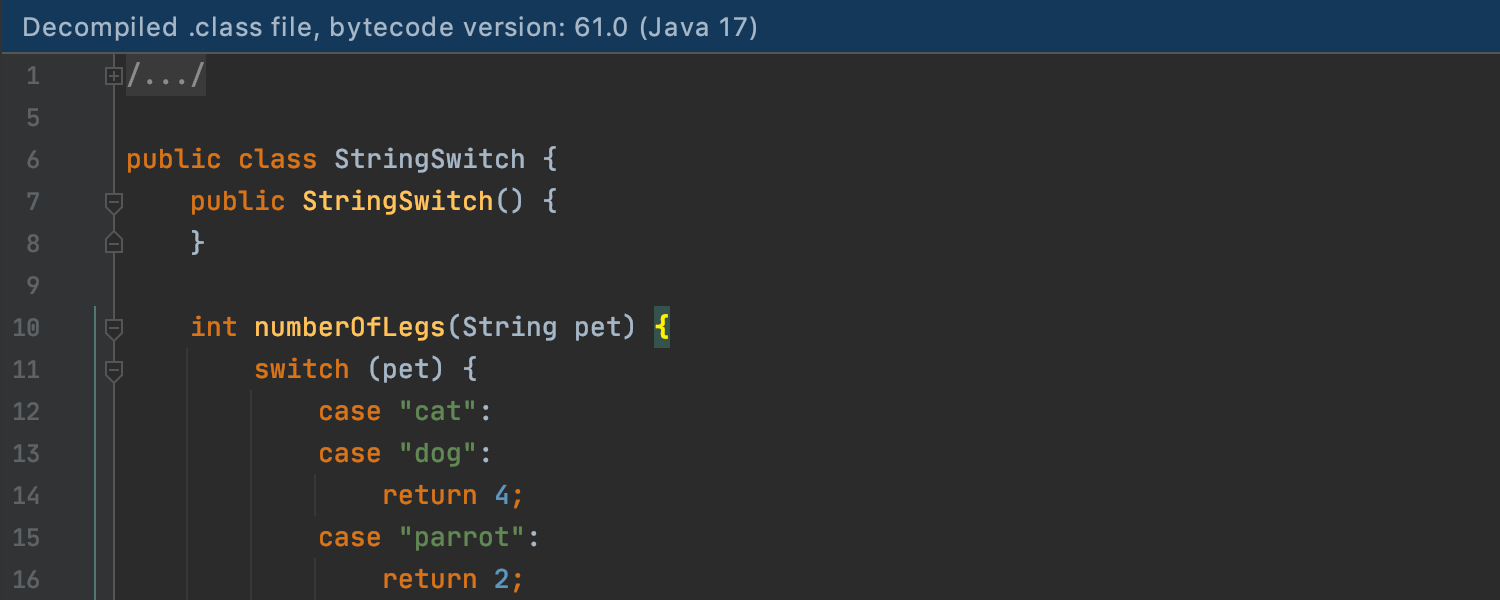
Task: Click the decompiled .class file banner
Action: coord(390,27)
